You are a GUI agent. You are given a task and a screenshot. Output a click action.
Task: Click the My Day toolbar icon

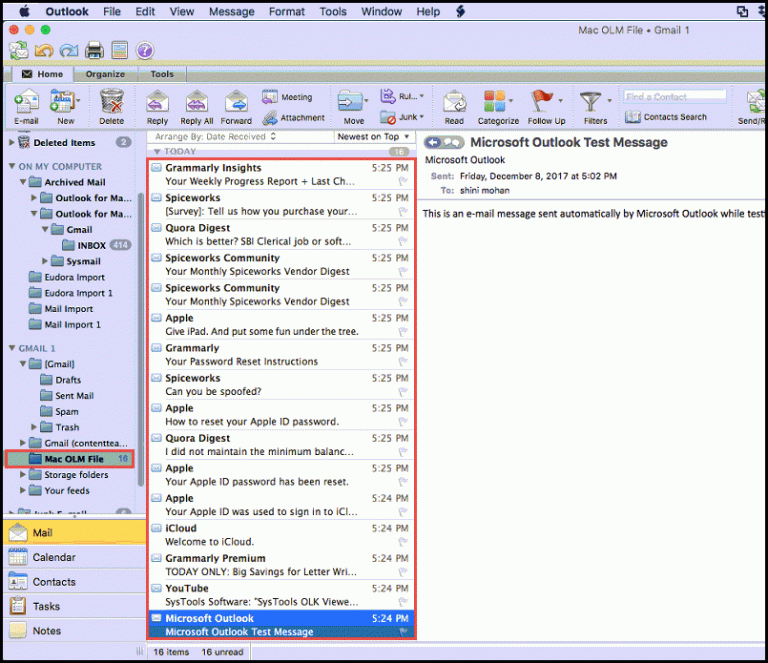(x=119, y=50)
